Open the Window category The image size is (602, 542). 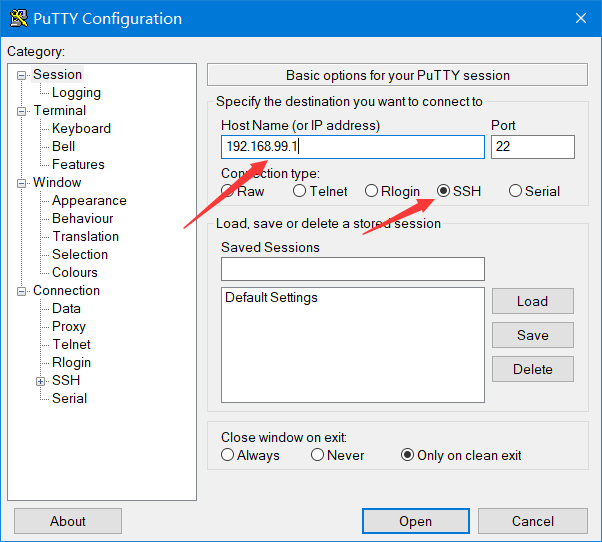click(x=57, y=182)
